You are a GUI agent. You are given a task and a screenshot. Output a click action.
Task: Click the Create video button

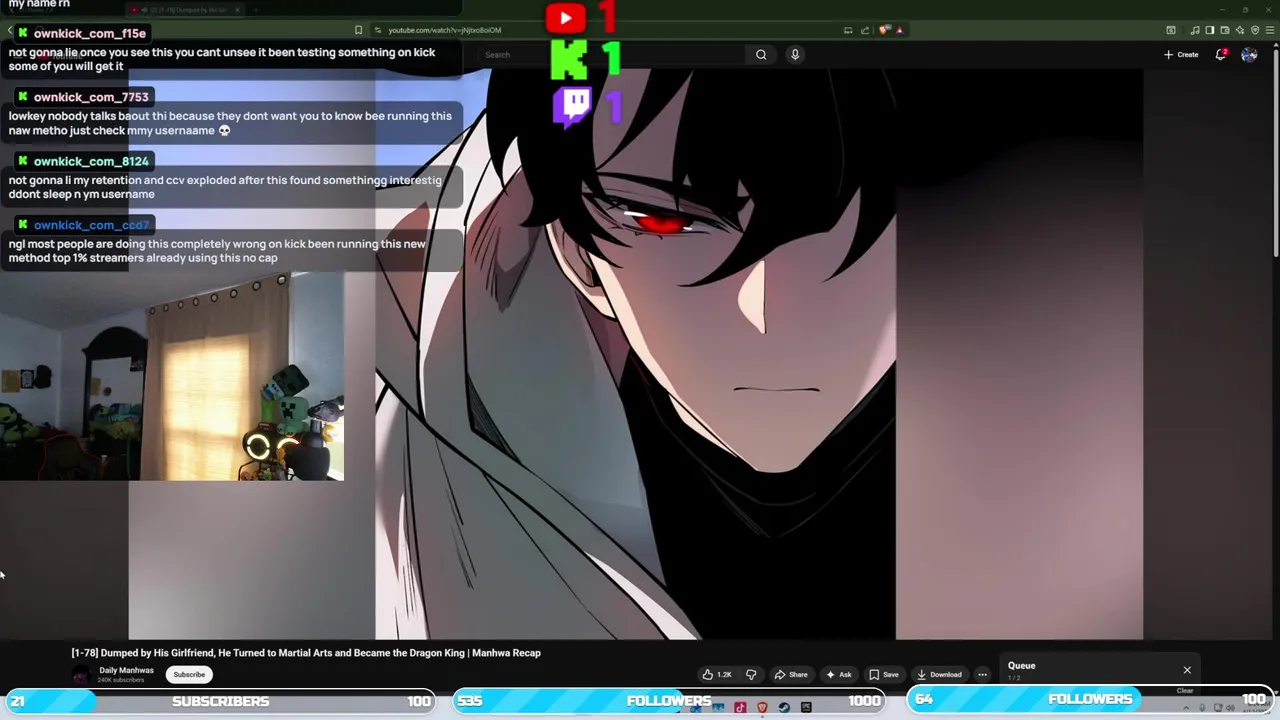pyautogui.click(x=1181, y=54)
